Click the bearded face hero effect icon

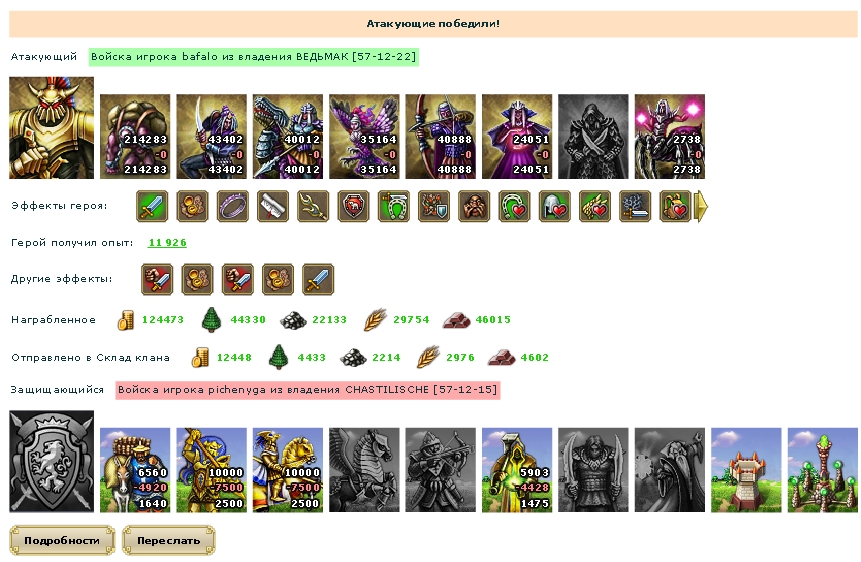tap(474, 206)
